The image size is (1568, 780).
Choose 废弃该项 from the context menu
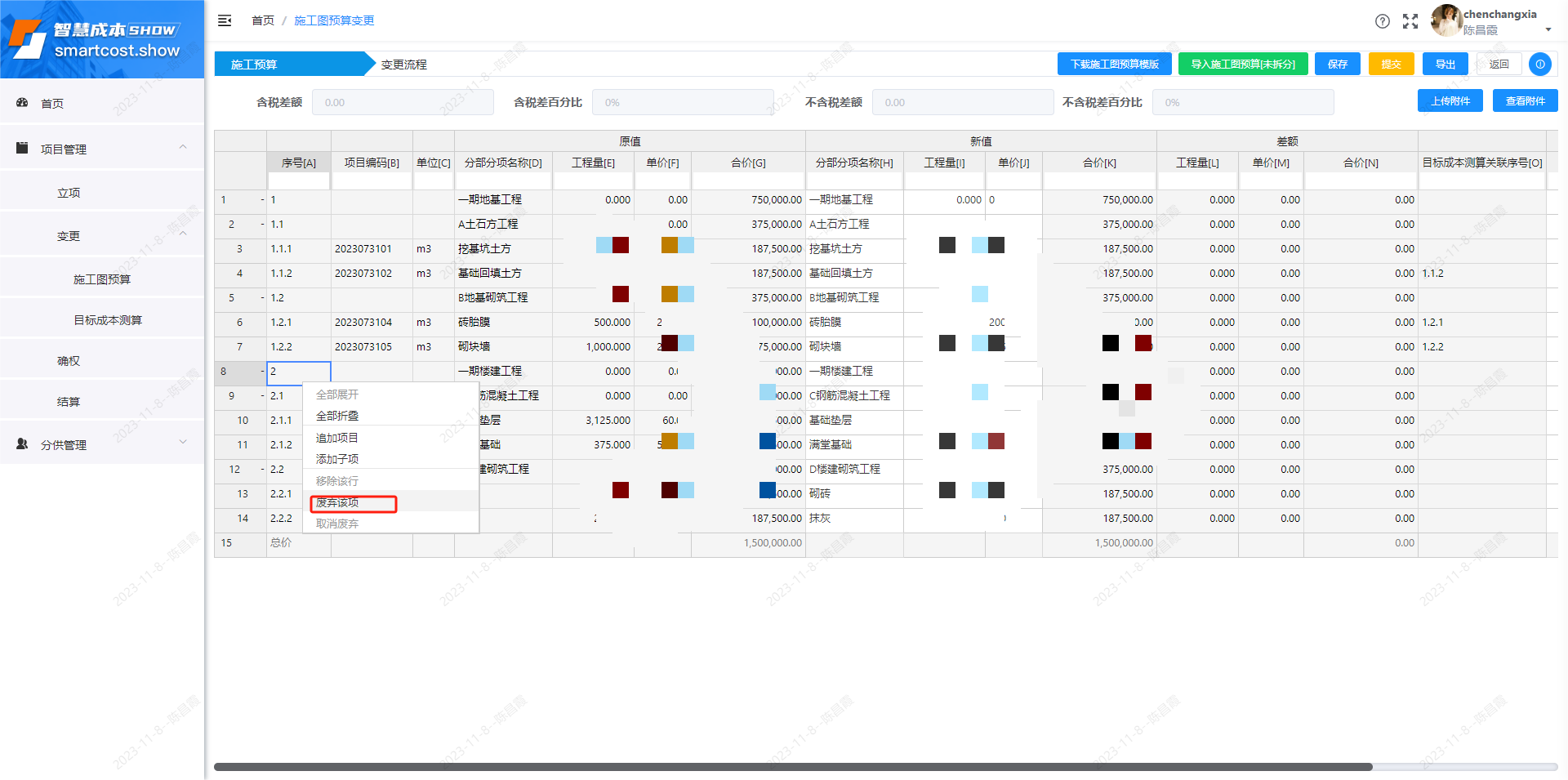[x=337, y=503]
